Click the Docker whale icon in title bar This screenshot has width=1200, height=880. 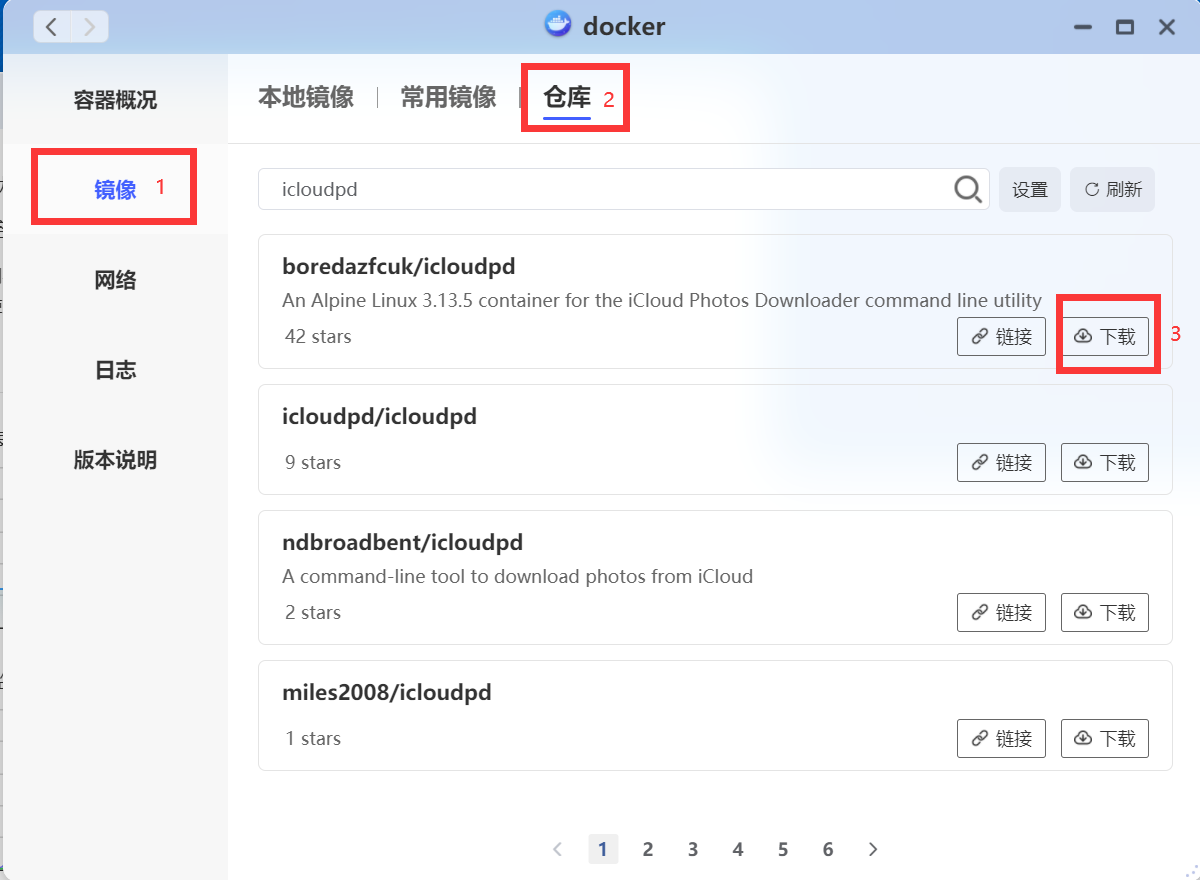[556, 25]
